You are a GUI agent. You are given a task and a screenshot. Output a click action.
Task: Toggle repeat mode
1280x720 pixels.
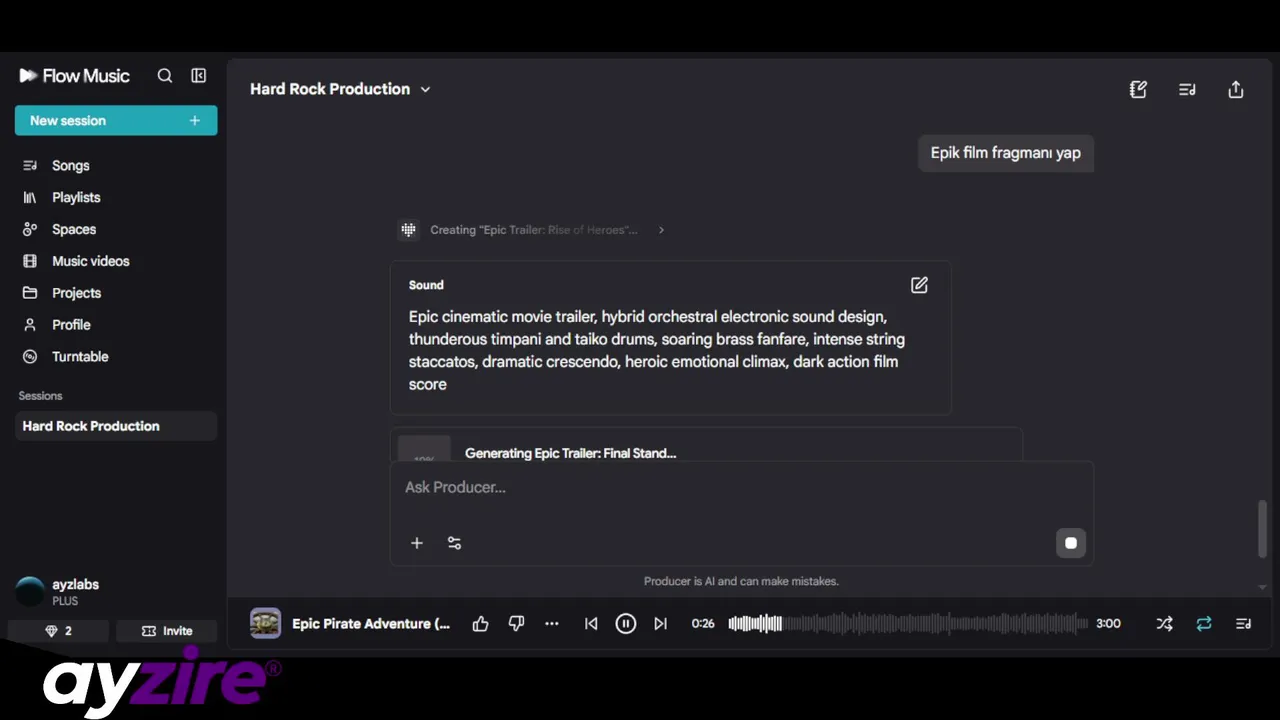click(x=1204, y=624)
